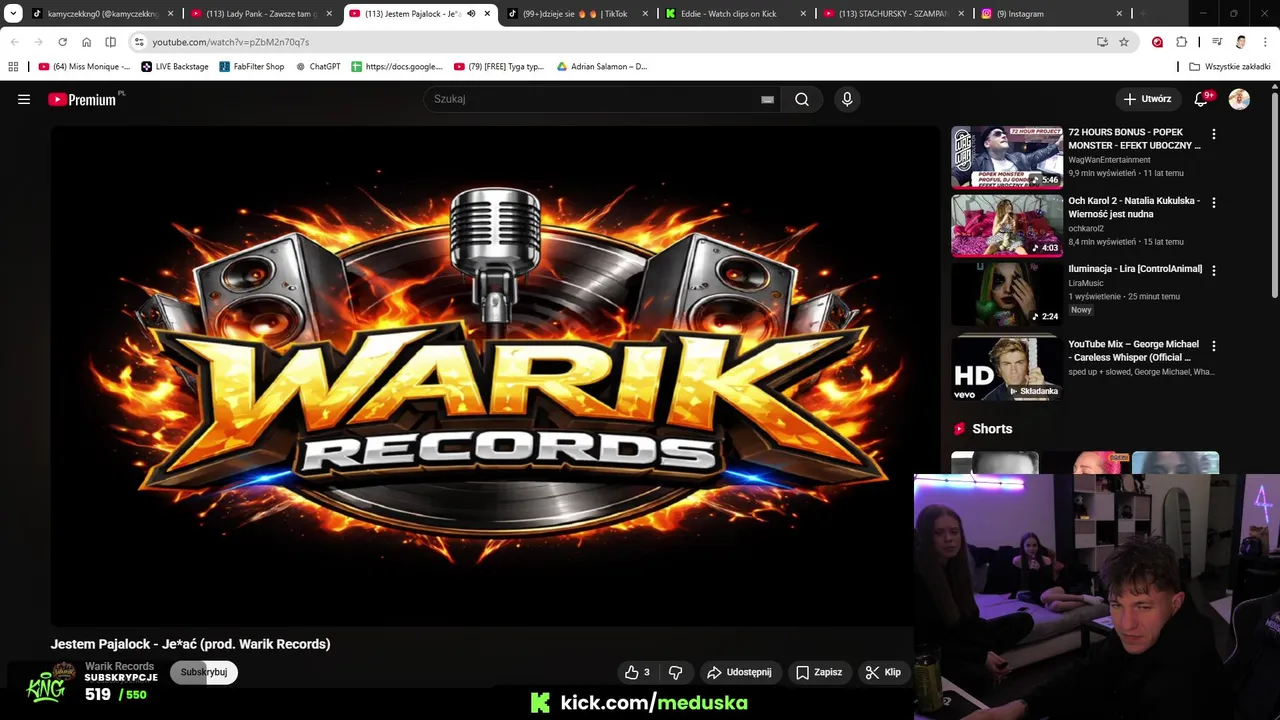Screen dimensions: 1280x720
Task: Open docs.google bookmark
Action: (x=397, y=67)
